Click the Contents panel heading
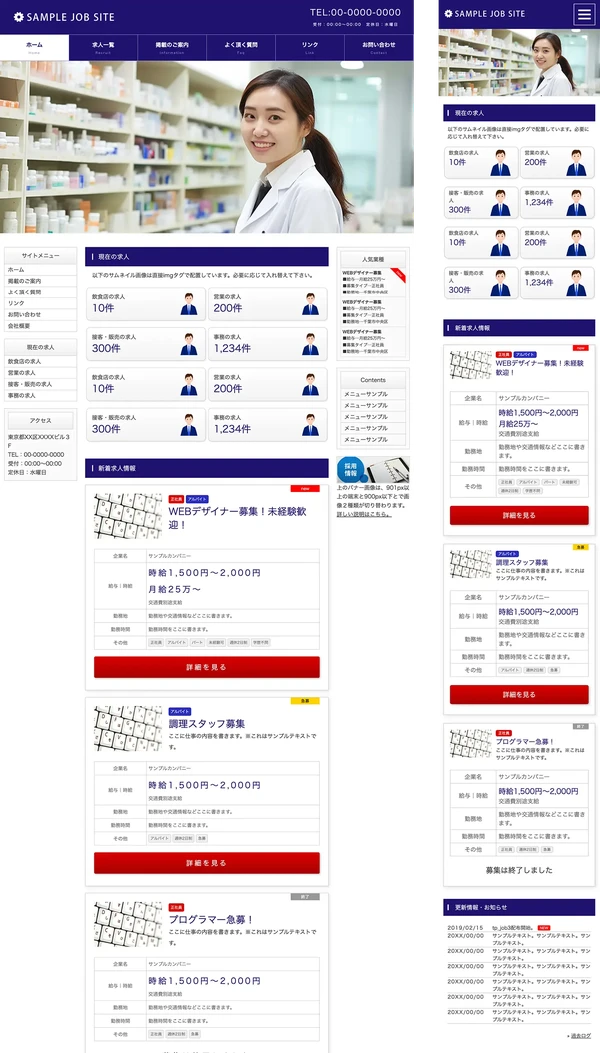This screenshot has width=600, height=1053. 373,380
